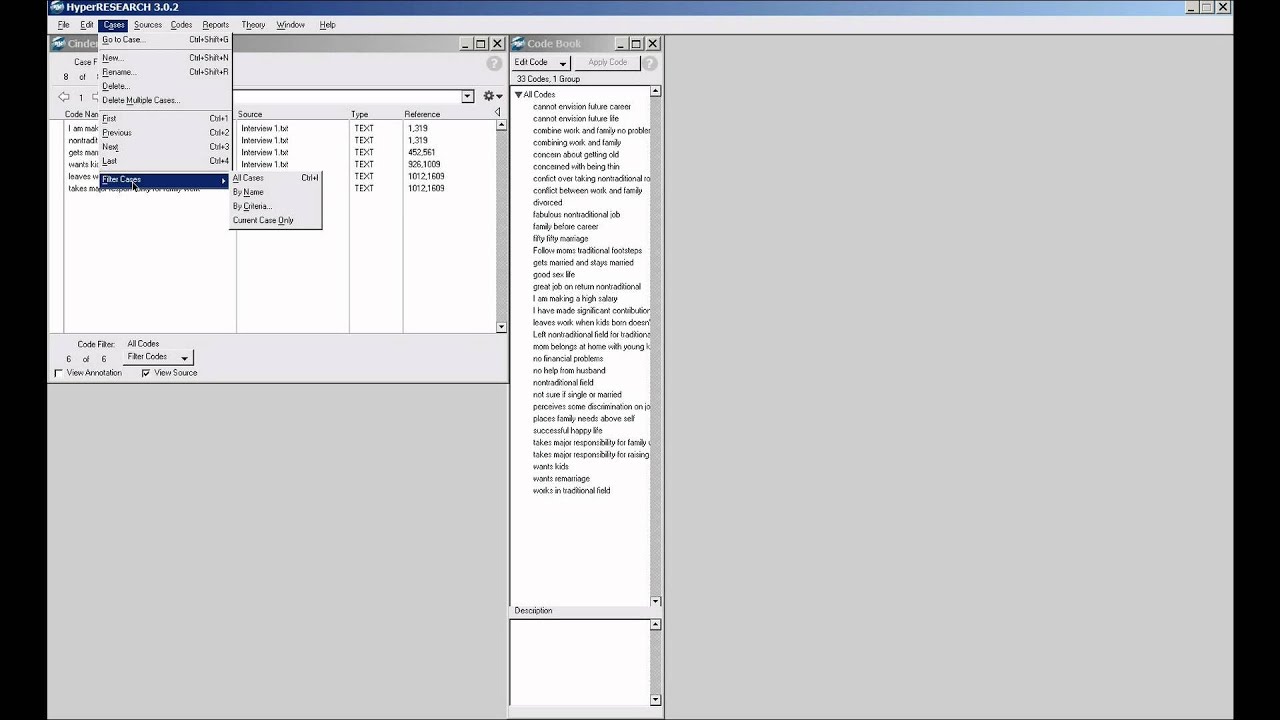Image resolution: width=1280 pixels, height=720 pixels.
Task: Open the Help menu
Action: pos(327,25)
